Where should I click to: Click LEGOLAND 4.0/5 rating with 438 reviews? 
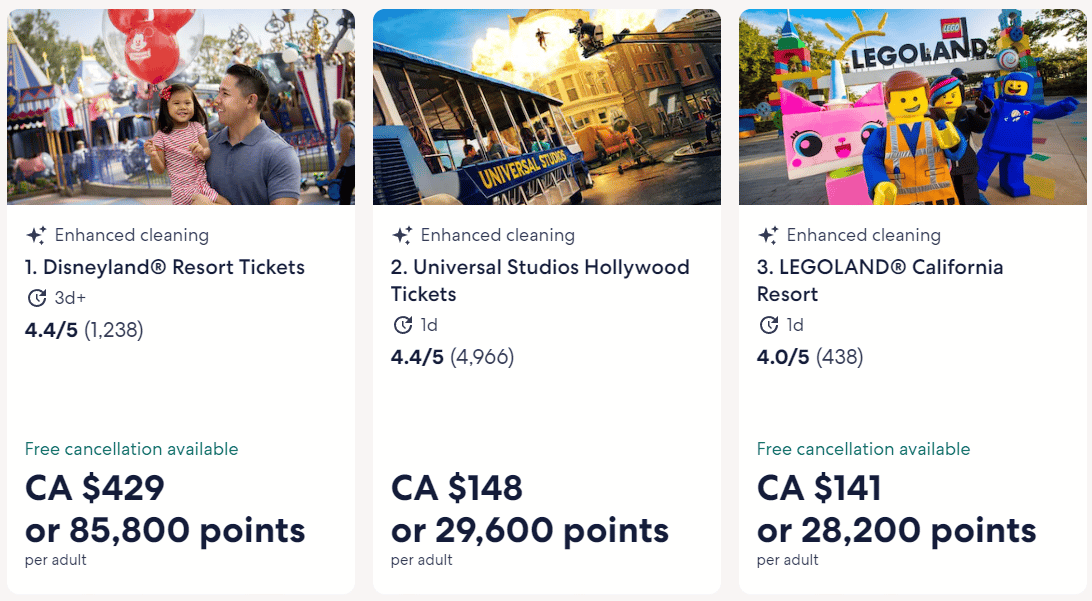coord(810,357)
